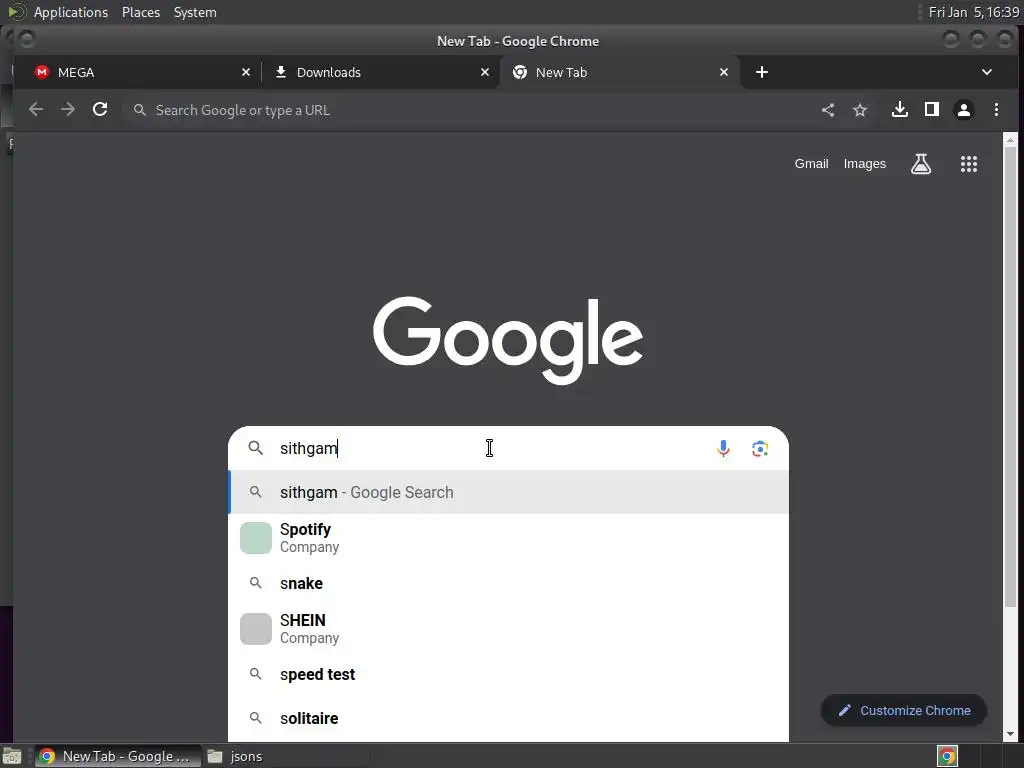1024x768 pixels.
Task: Click inside the Google search box text
Action: pyautogui.click(x=490, y=449)
